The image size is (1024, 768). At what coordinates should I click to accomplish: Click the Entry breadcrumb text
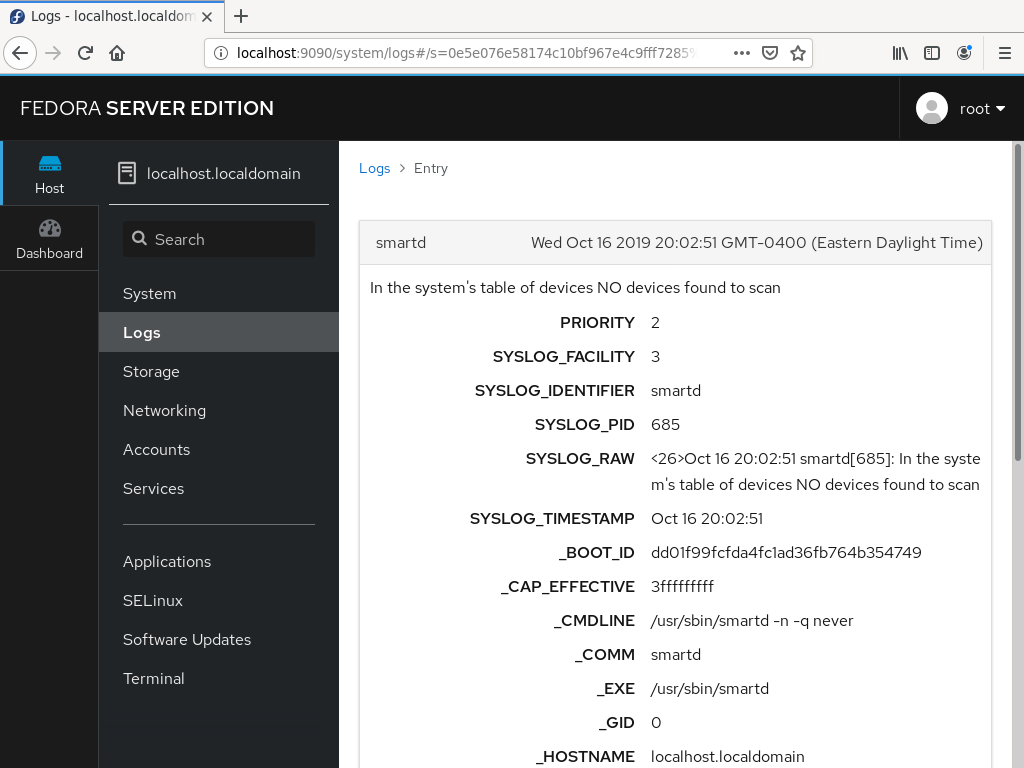point(431,168)
